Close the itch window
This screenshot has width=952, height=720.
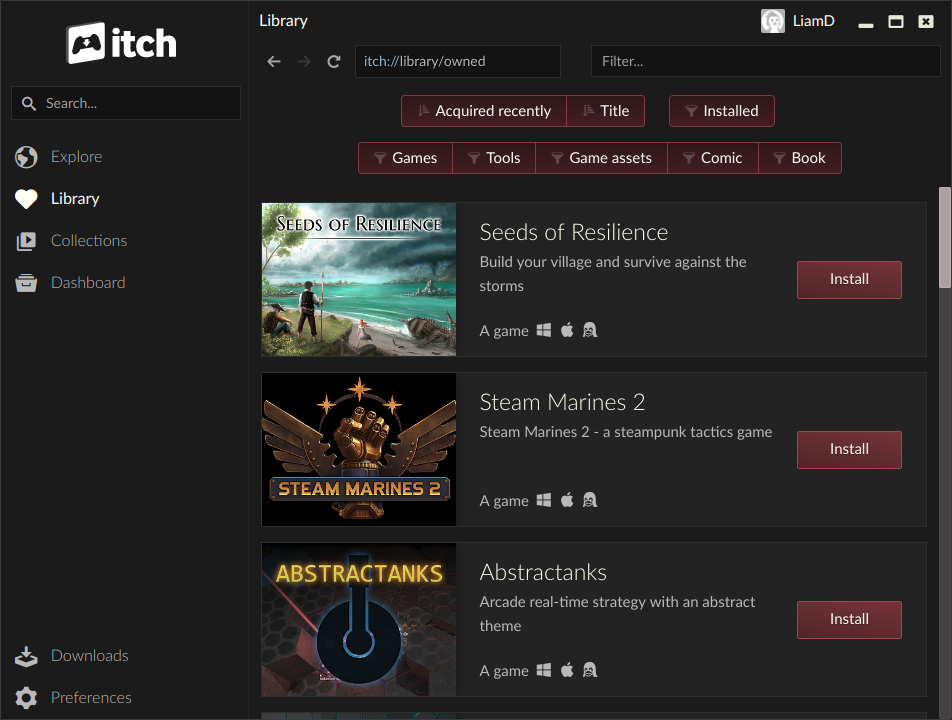coord(925,22)
